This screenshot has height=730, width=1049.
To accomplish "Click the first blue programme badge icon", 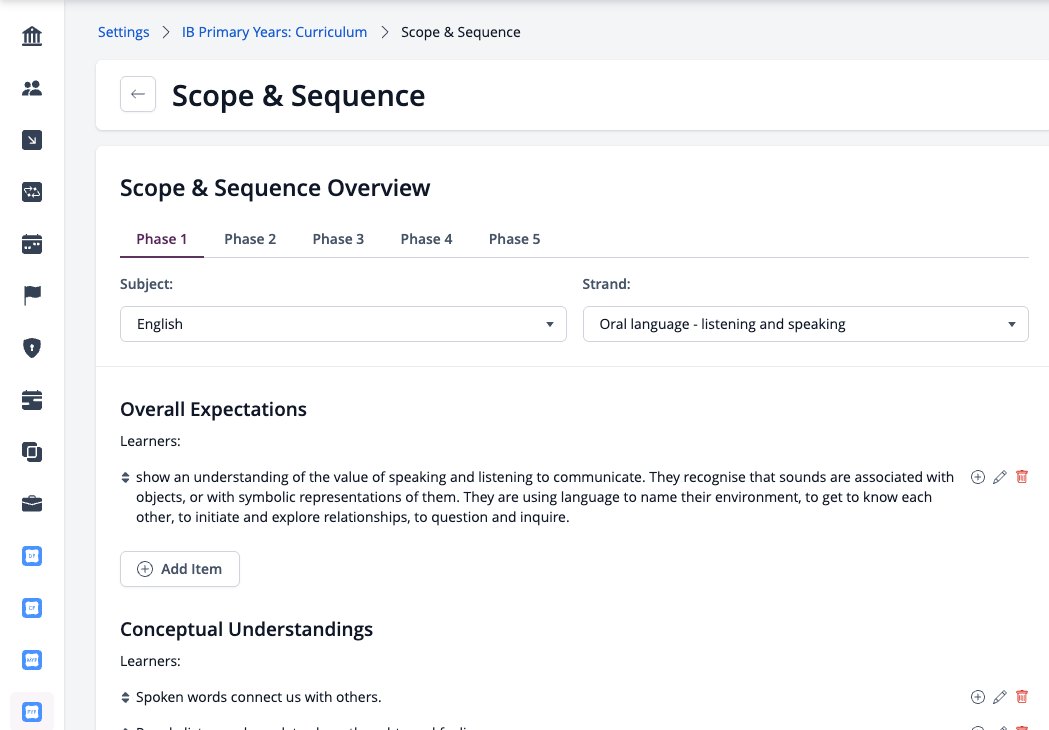I will click(x=31, y=556).
